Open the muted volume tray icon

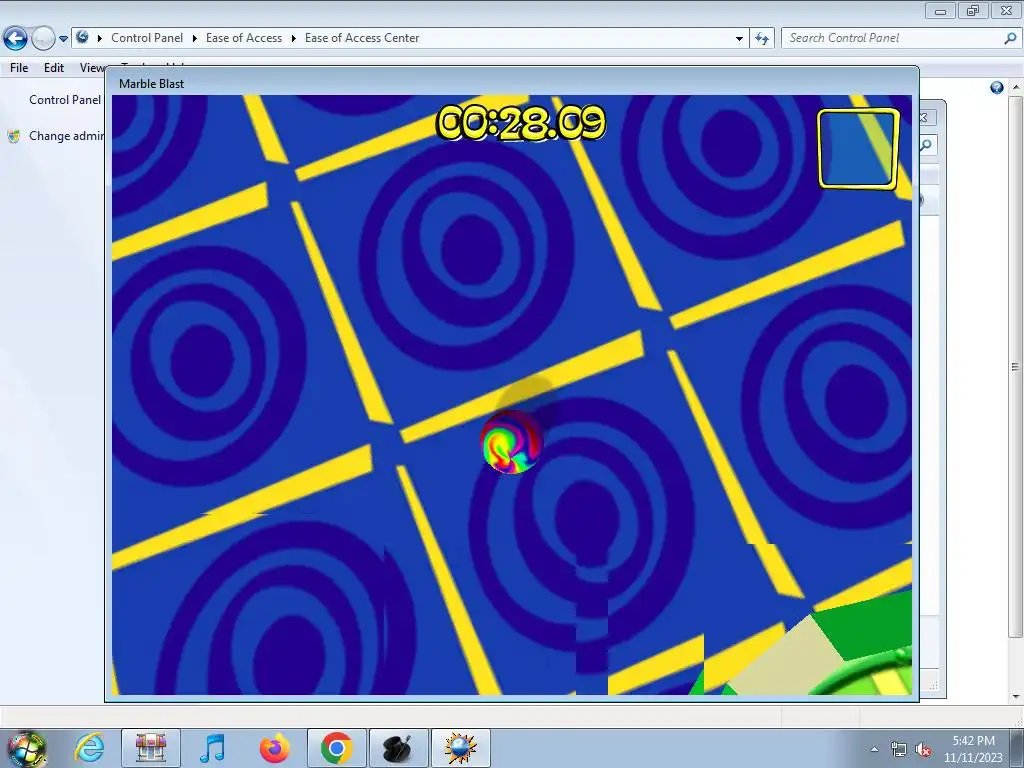click(x=923, y=749)
